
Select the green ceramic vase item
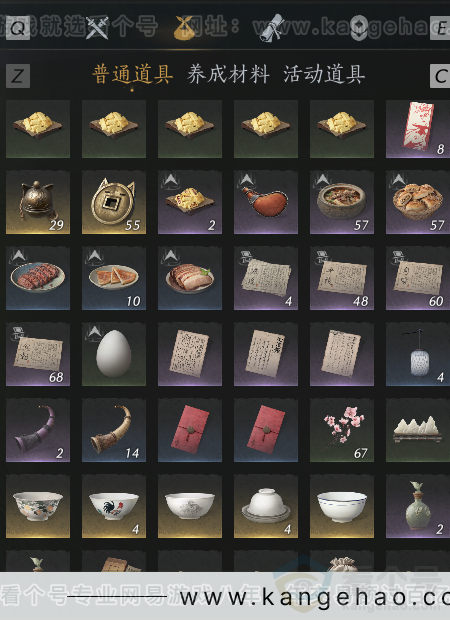click(418, 506)
